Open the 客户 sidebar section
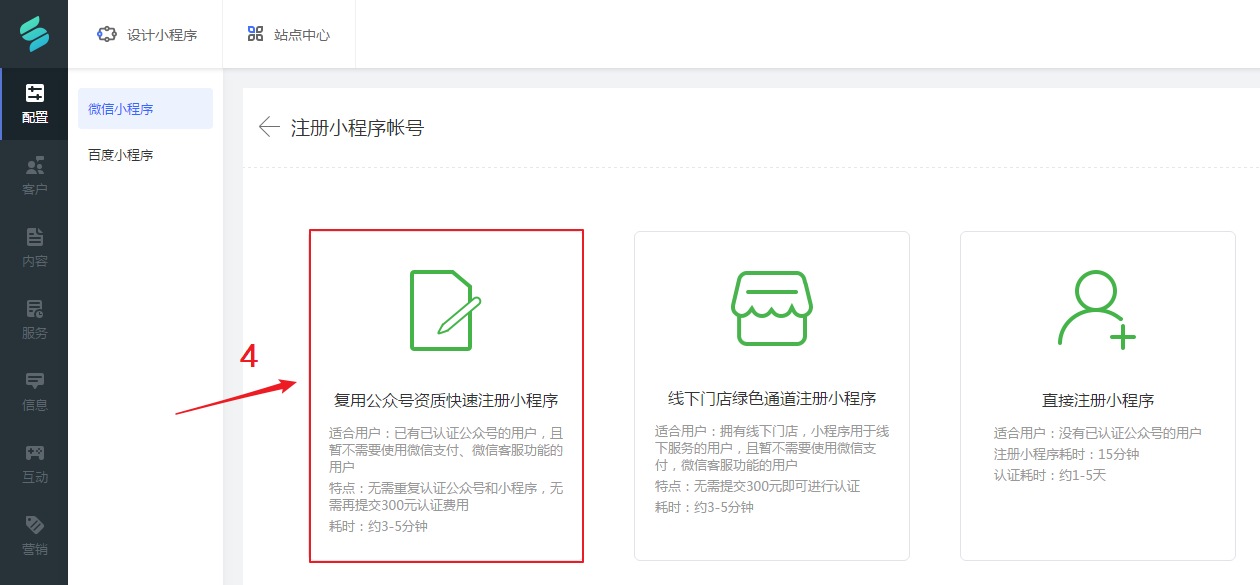 coord(34,175)
